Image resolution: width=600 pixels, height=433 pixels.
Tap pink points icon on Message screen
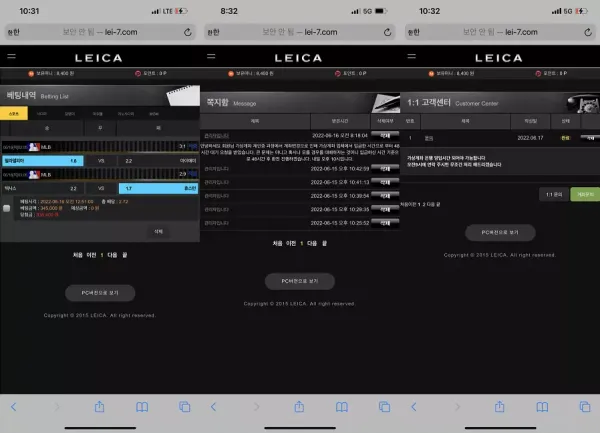338,73
